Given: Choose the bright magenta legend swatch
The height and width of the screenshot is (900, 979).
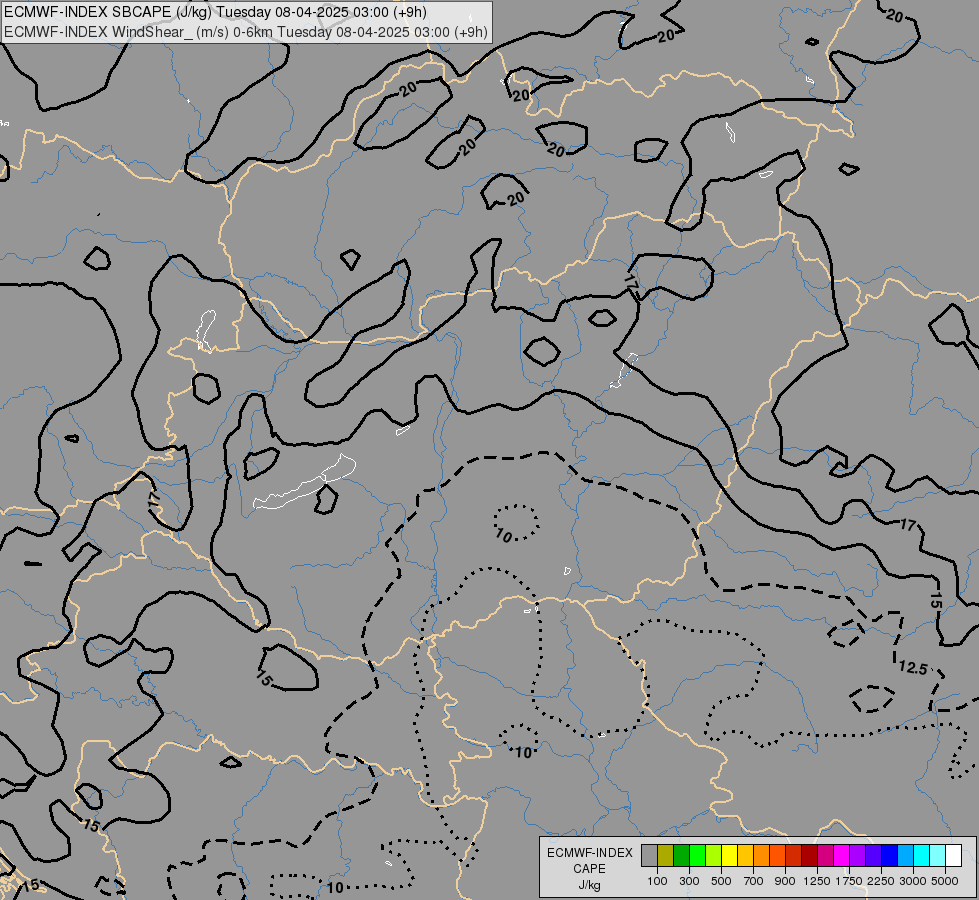Looking at the screenshot, I should pyautogui.click(x=842, y=855).
